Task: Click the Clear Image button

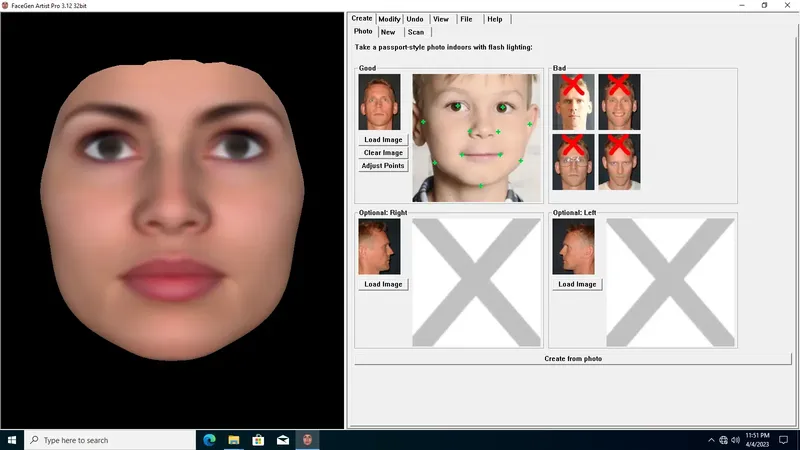Action: point(383,153)
